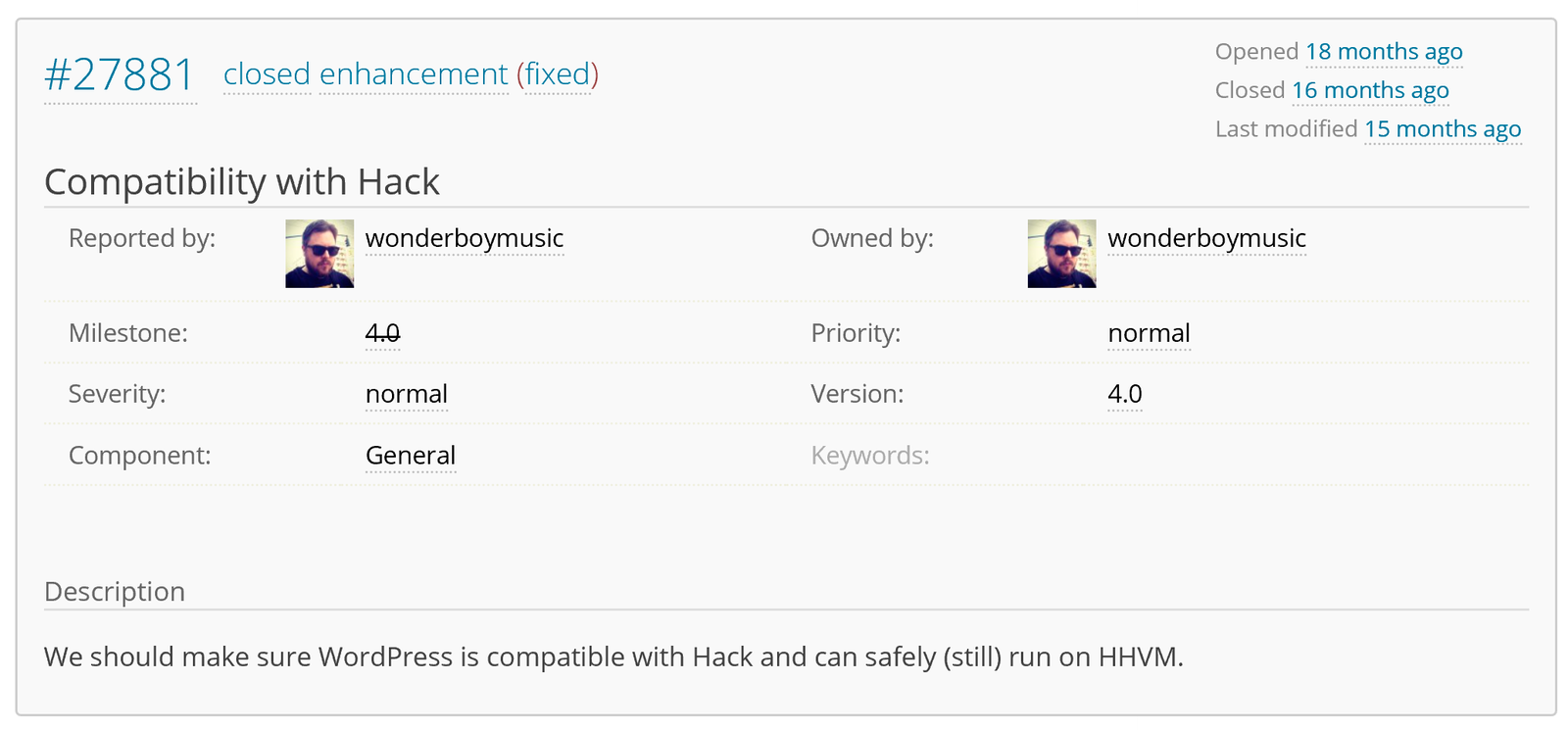This screenshot has height=730, width=1568.
Task: Click the 'General' component link
Action: point(411,456)
